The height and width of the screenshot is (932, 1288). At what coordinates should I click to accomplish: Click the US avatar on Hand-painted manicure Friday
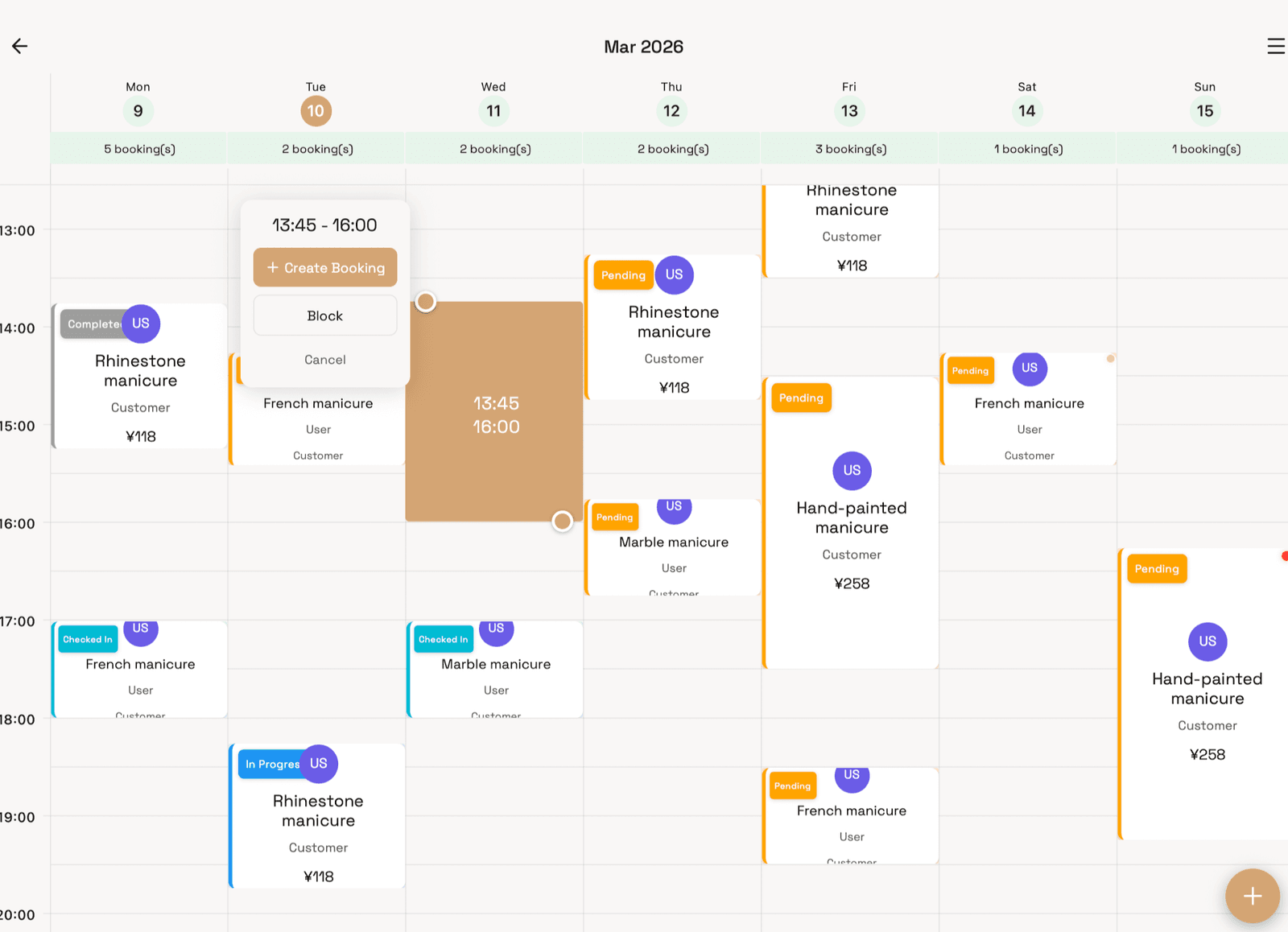pos(852,471)
